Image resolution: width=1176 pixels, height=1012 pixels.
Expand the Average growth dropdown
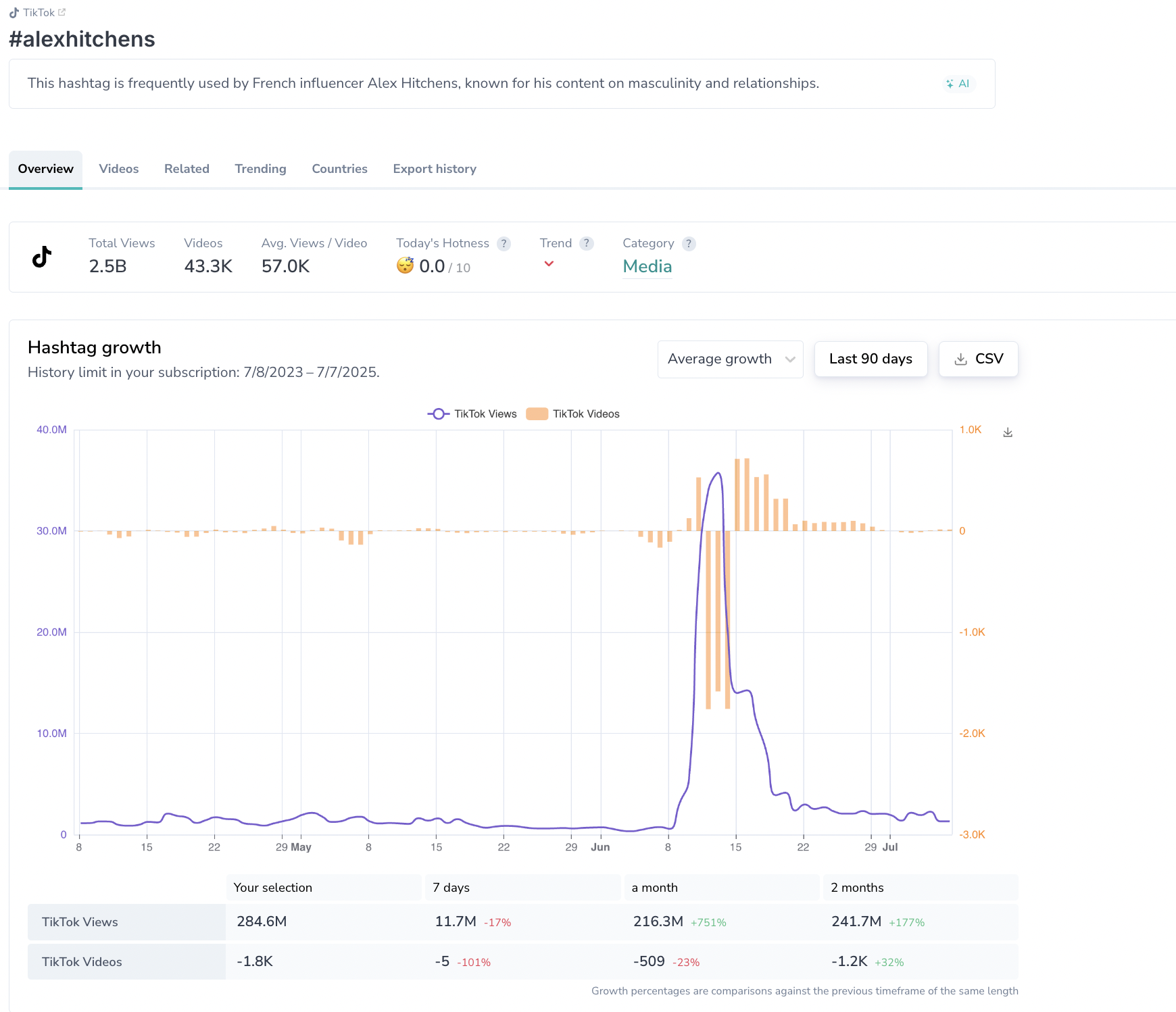(730, 359)
